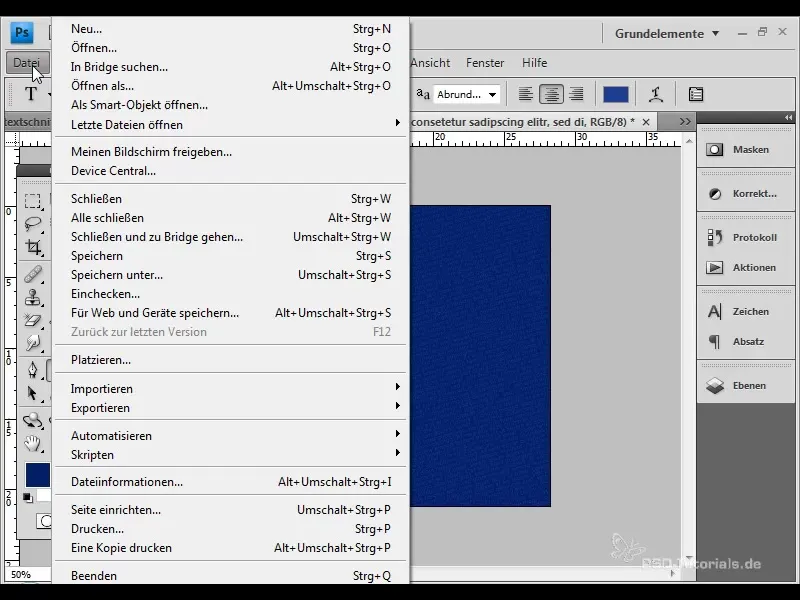Select the Healing Brush tool

point(33,274)
